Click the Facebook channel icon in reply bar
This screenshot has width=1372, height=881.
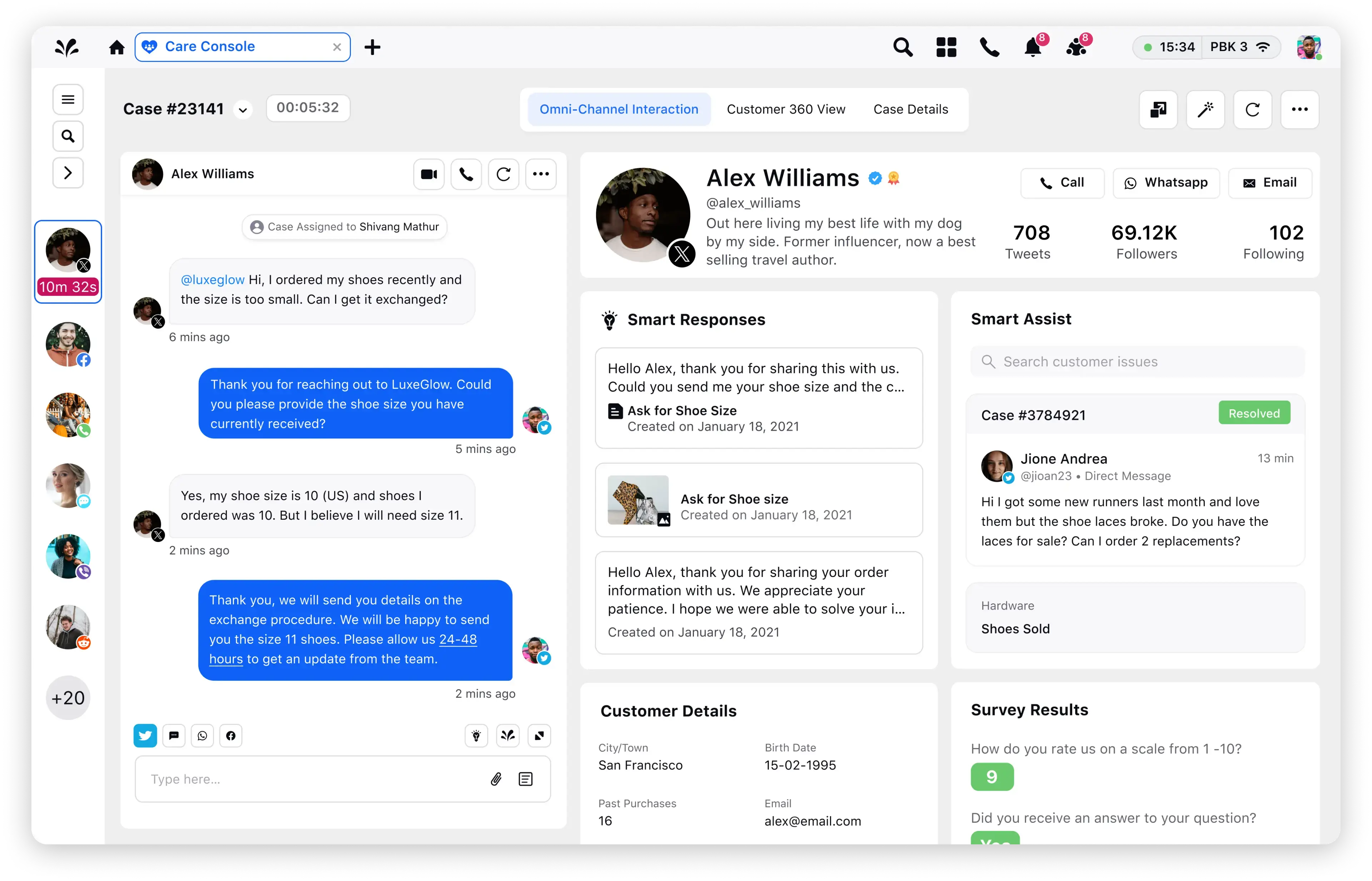point(231,735)
